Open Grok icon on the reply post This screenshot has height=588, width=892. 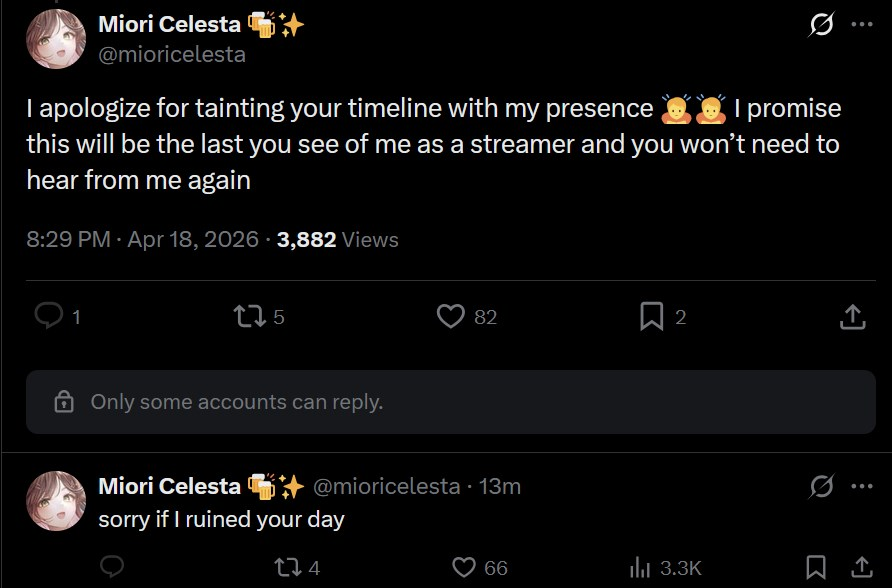pos(820,487)
